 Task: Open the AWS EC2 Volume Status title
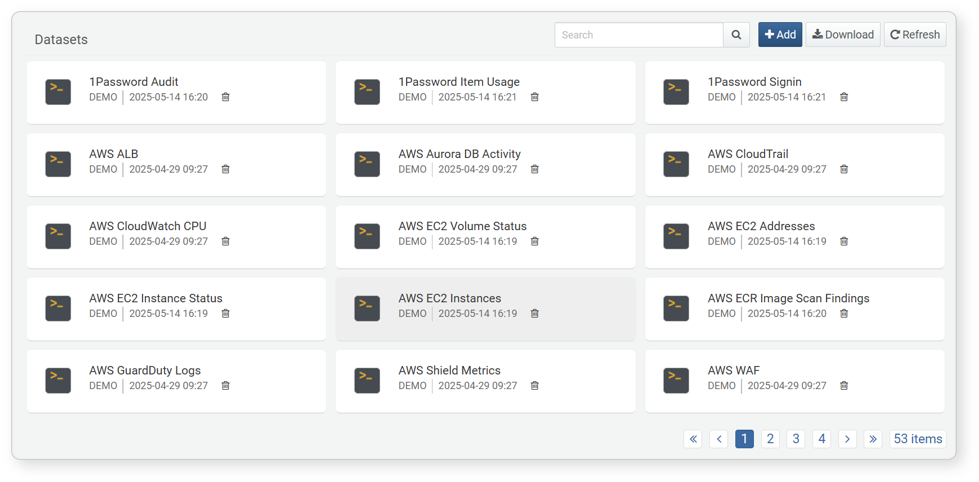463,226
